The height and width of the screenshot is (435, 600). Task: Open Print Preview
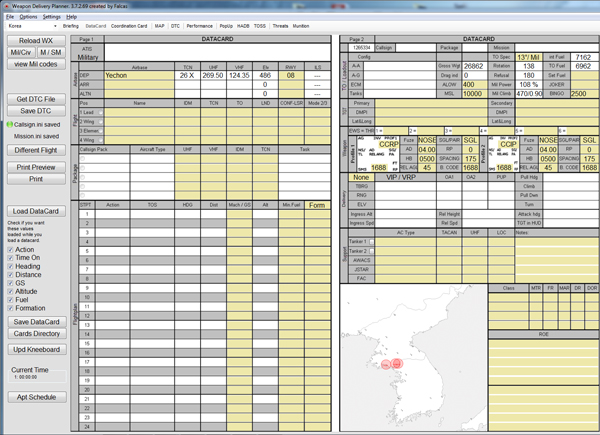click(x=36, y=167)
